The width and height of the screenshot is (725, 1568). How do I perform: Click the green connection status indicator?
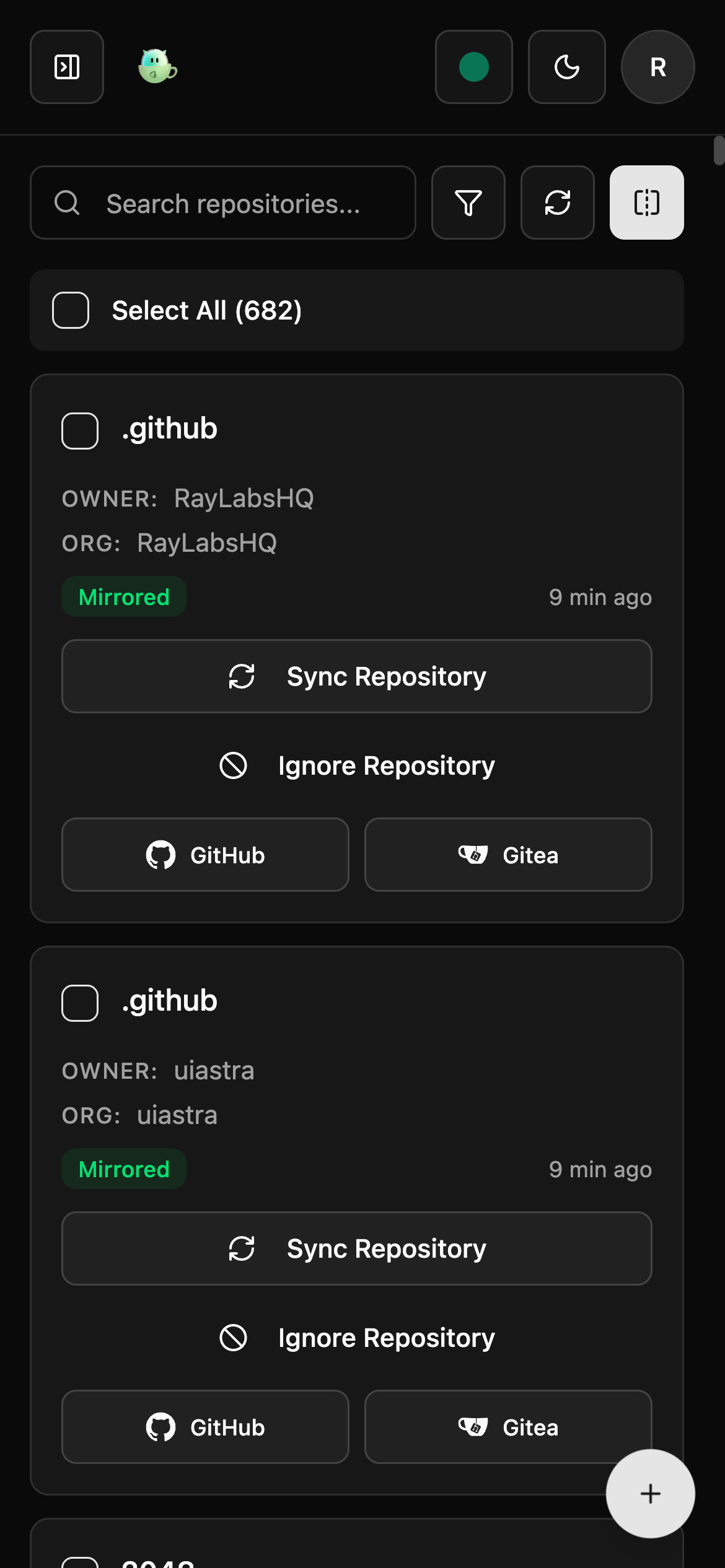point(473,68)
